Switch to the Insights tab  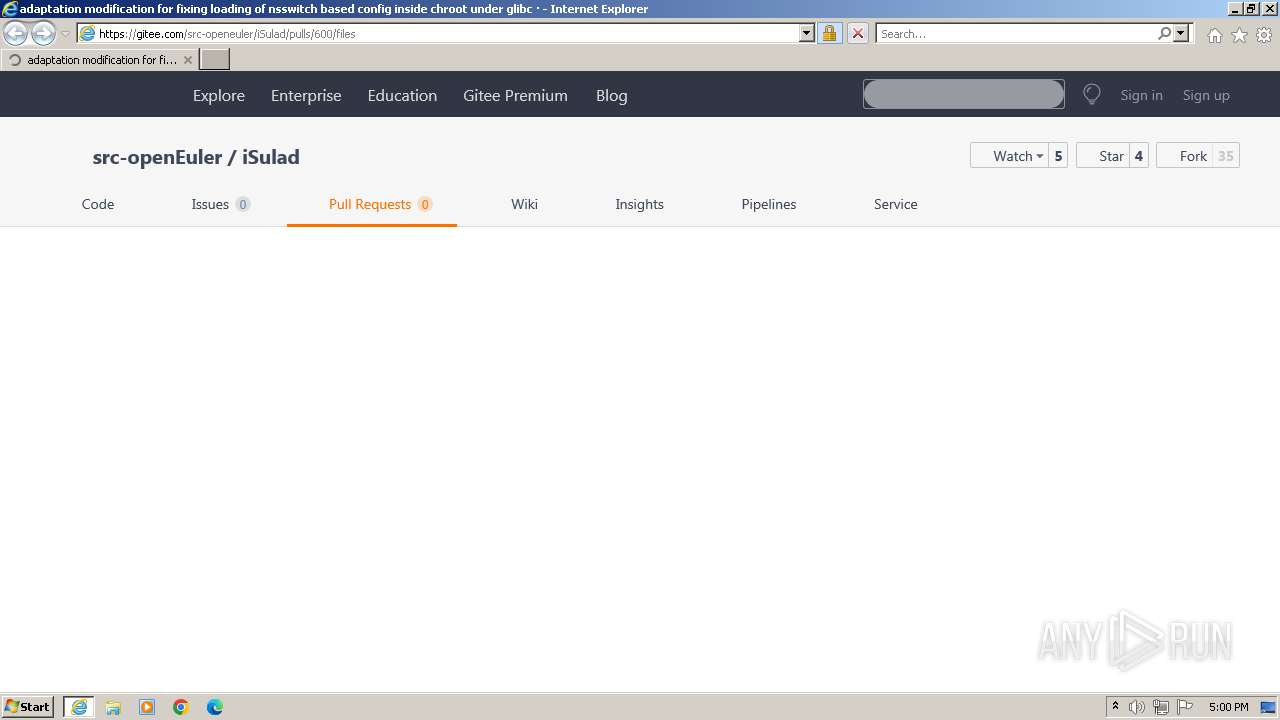click(x=639, y=204)
